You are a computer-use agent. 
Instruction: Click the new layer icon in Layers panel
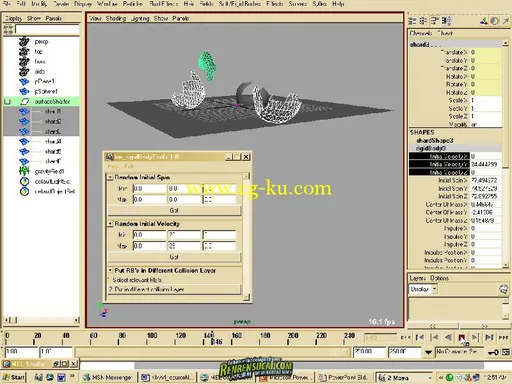[503, 289]
